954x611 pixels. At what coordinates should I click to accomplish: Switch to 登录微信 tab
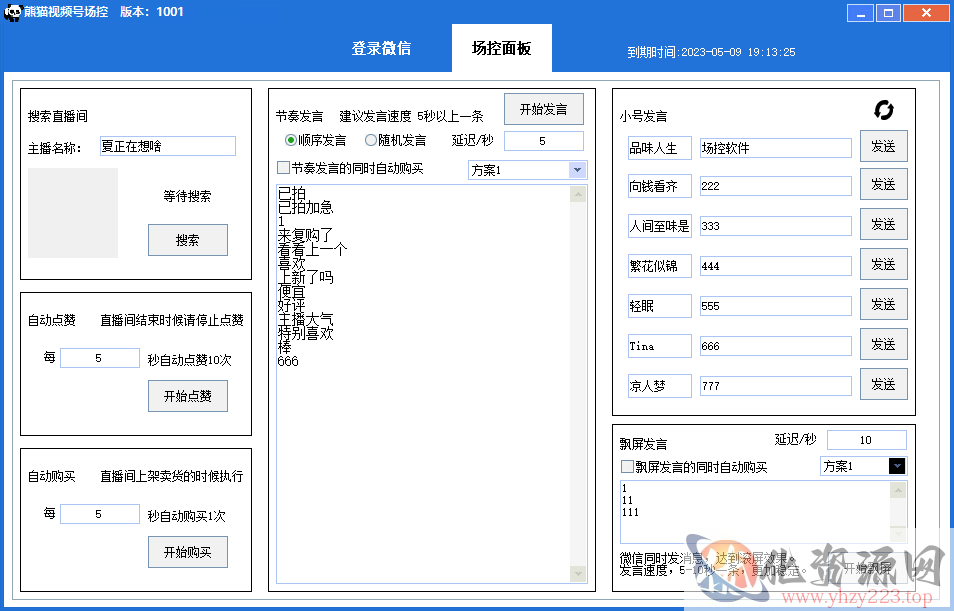(381, 48)
